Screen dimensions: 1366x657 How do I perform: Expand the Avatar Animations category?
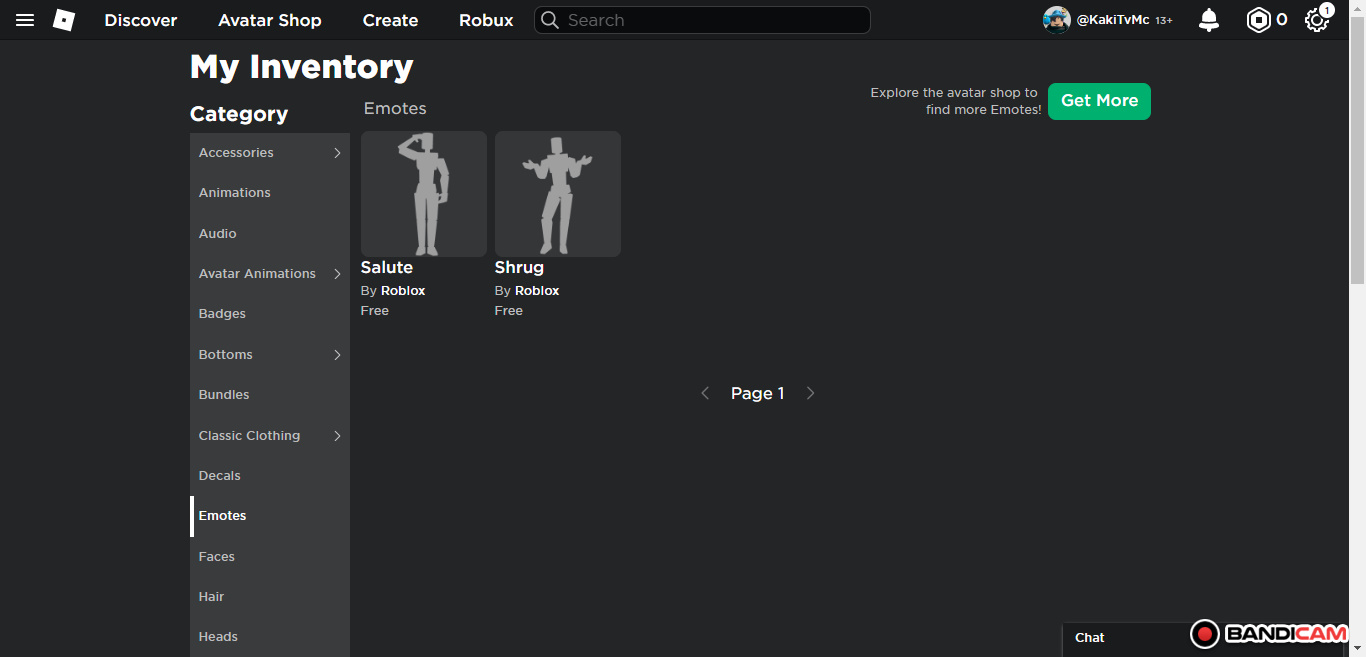point(337,274)
